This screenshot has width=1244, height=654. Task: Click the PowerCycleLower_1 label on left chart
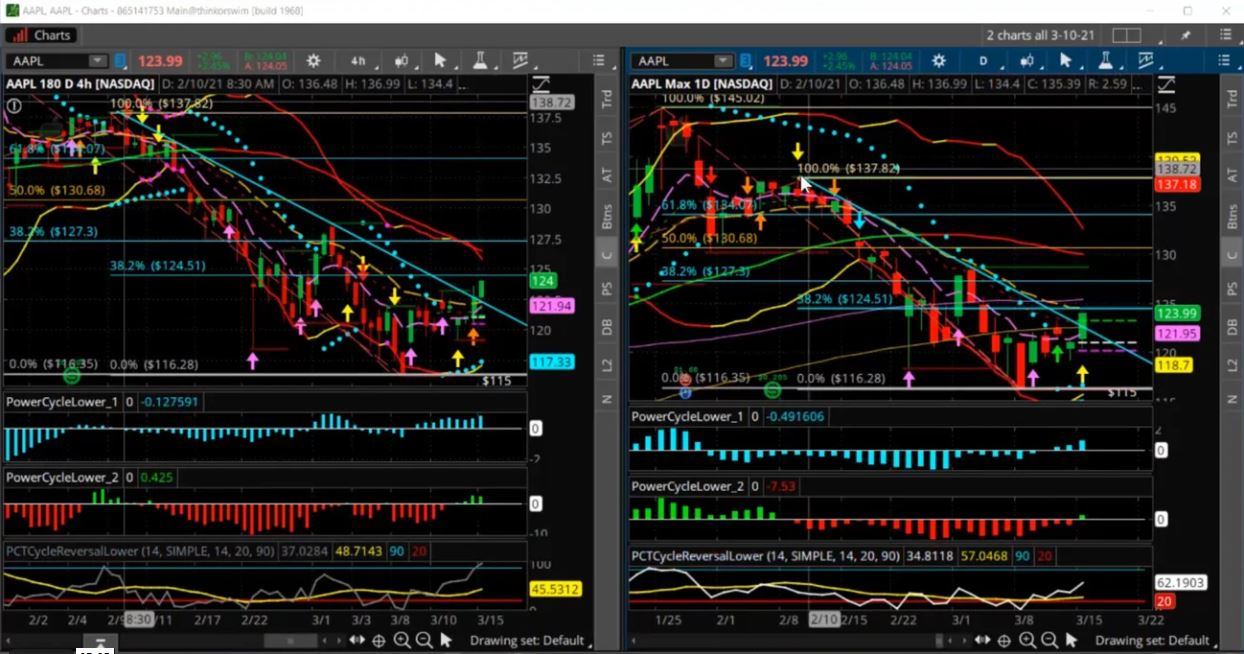tap(62, 401)
